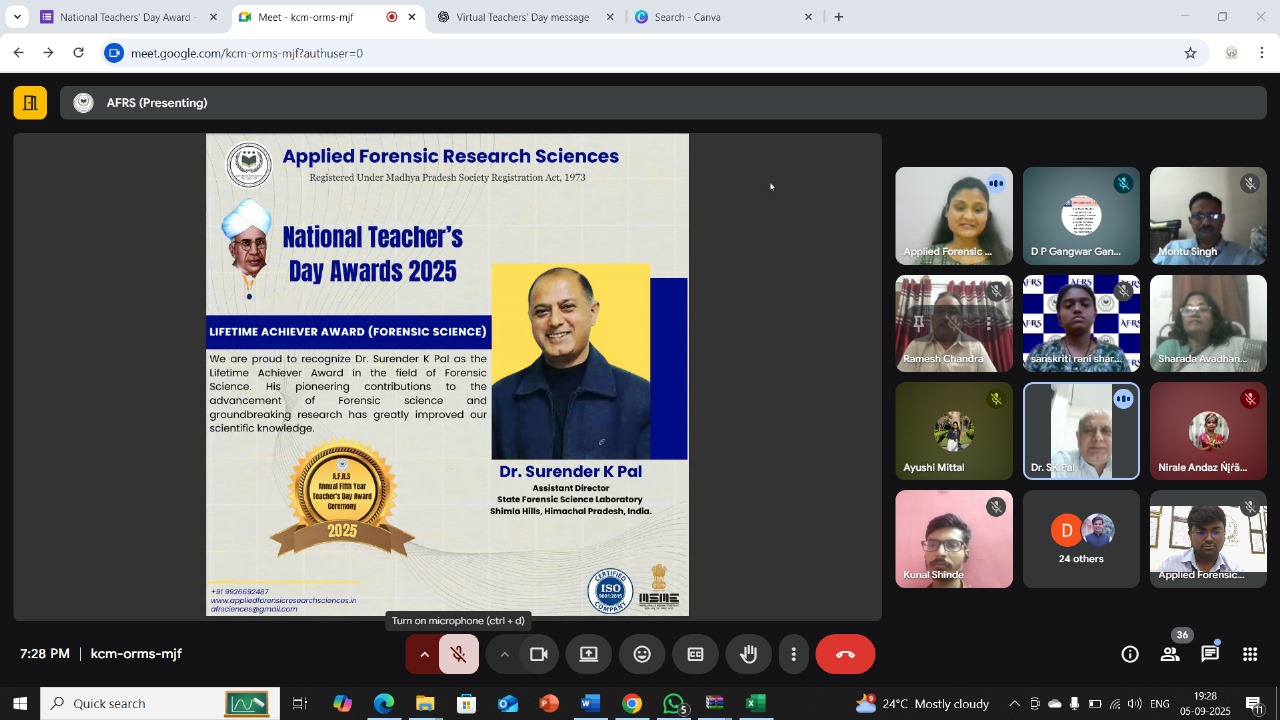
Task: Open Excel from the taskbar
Action: pos(756,704)
